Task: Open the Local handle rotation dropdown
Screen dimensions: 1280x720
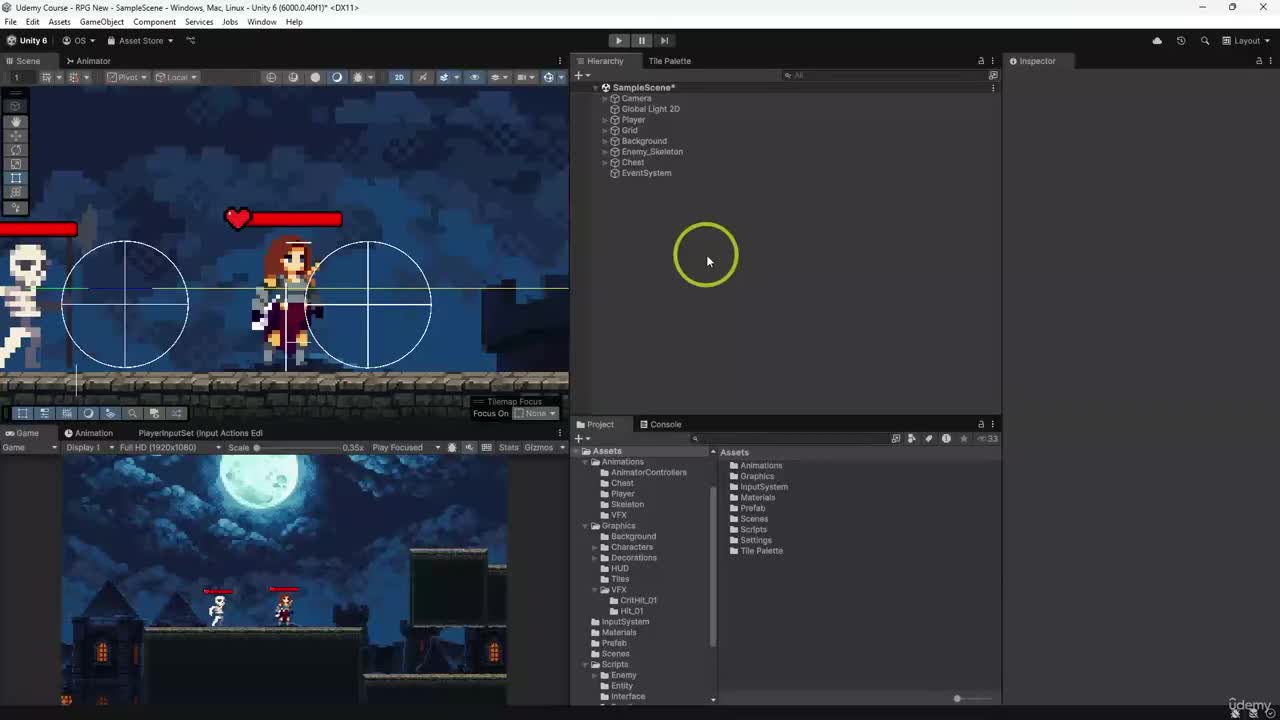Action: (x=176, y=77)
